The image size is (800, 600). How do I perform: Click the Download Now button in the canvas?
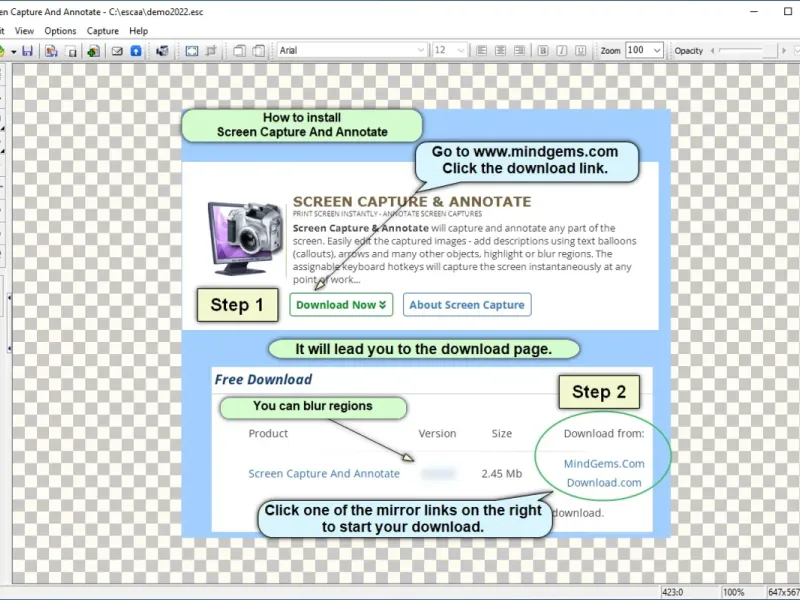tap(341, 305)
